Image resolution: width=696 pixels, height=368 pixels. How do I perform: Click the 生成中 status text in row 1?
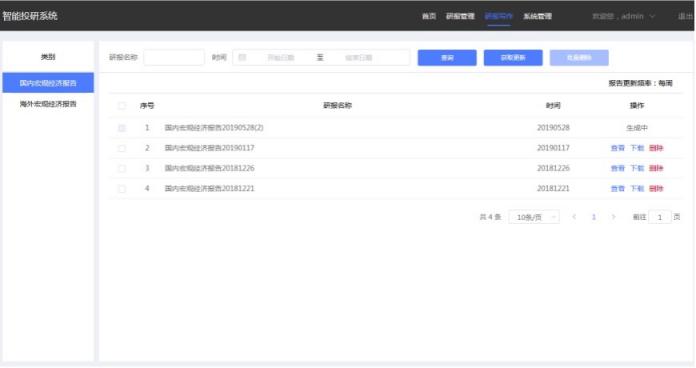637,128
